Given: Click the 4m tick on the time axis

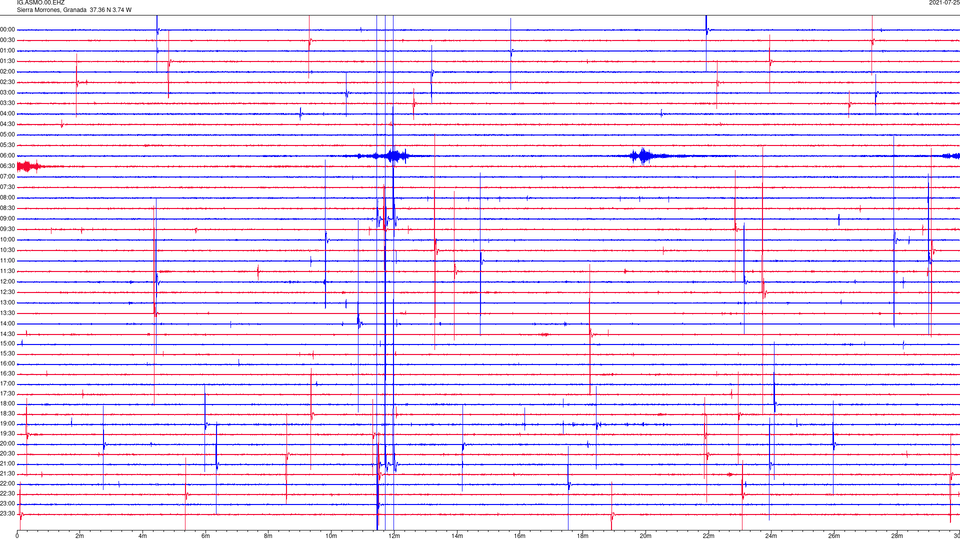Looking at the screenshot, I should 143,536.
